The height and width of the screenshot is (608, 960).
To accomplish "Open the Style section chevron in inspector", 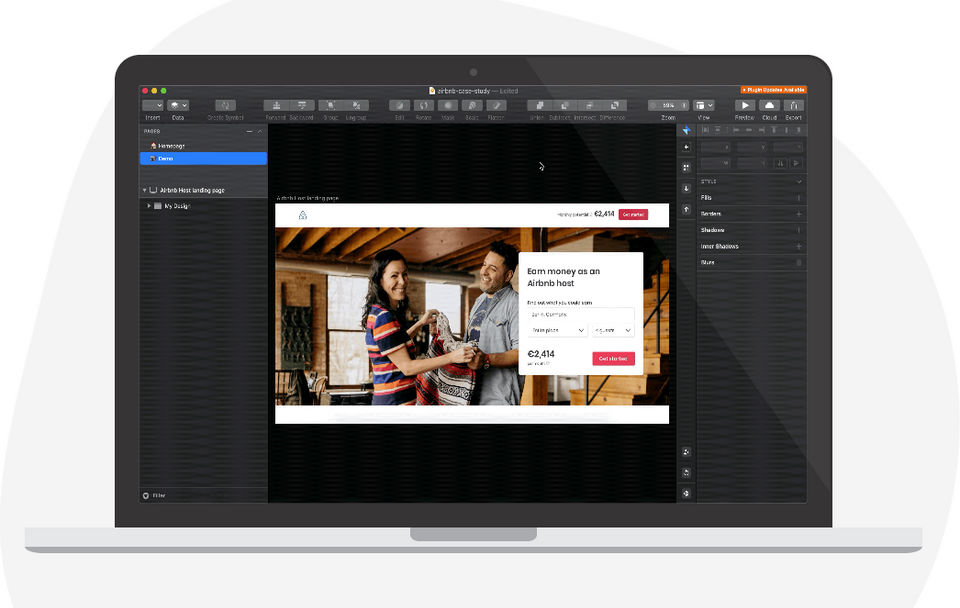I will point(798,182).
